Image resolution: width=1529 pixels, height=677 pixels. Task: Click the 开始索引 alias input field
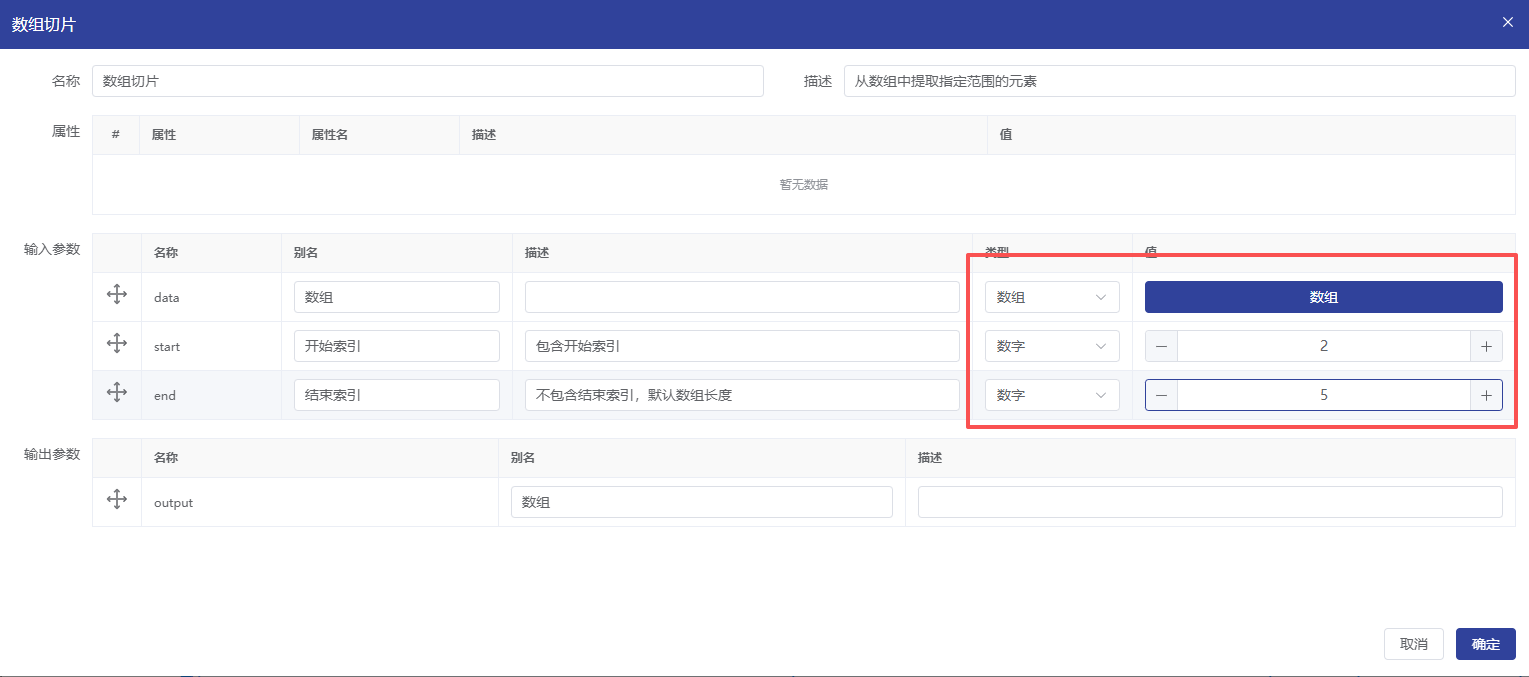(x=396, y=346)
